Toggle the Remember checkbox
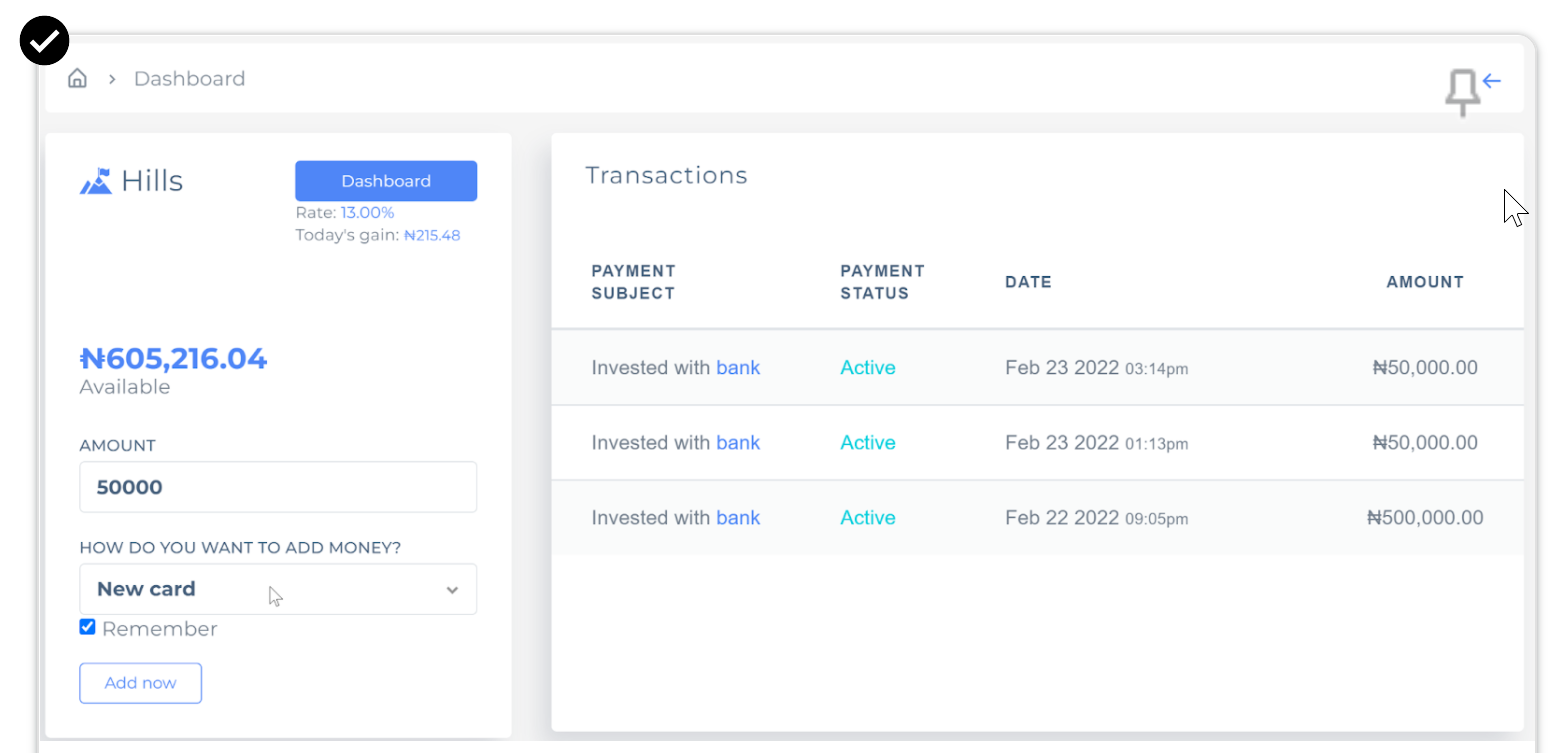This screenshot has width=1567, height=753. point(87,627)
